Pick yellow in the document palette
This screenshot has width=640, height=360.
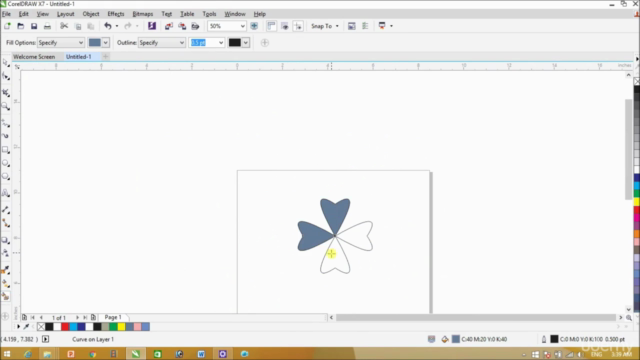click(121, 327)
